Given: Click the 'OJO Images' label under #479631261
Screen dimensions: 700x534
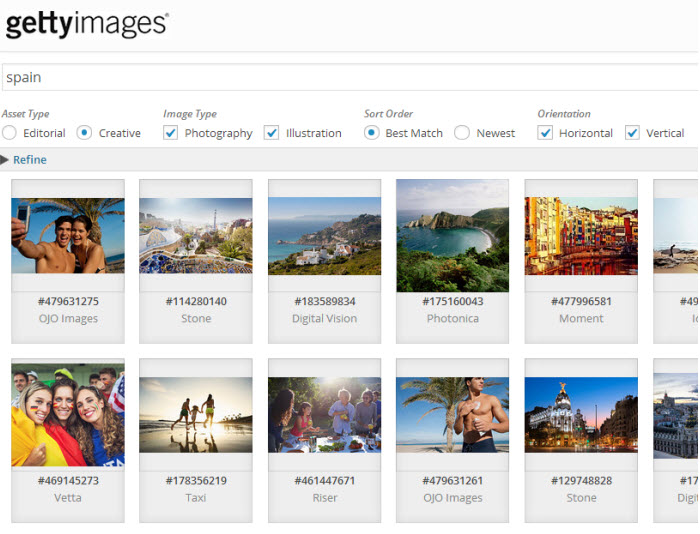Looking at the screenshot, I should coord(453,498).
